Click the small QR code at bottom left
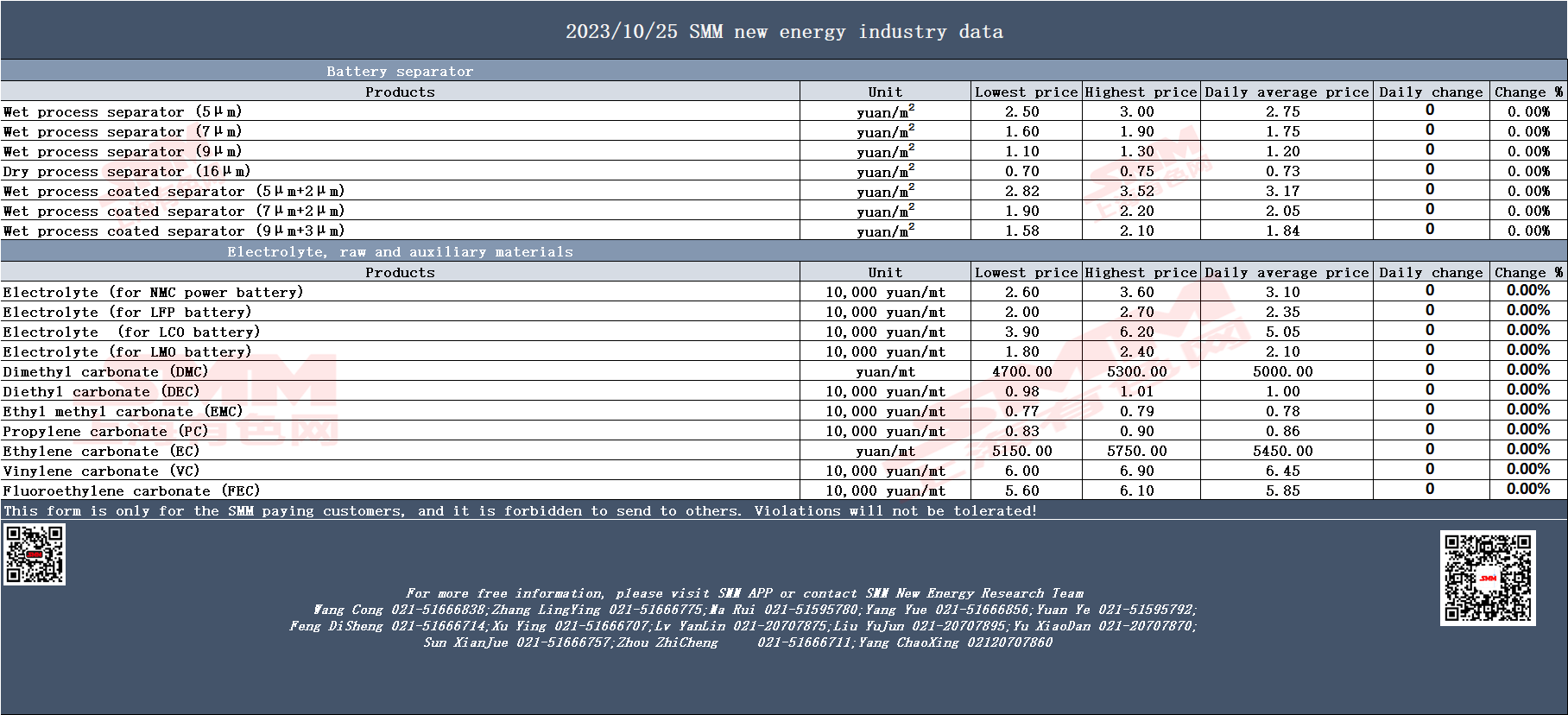The image size is (1568, 715). [35, 554]
